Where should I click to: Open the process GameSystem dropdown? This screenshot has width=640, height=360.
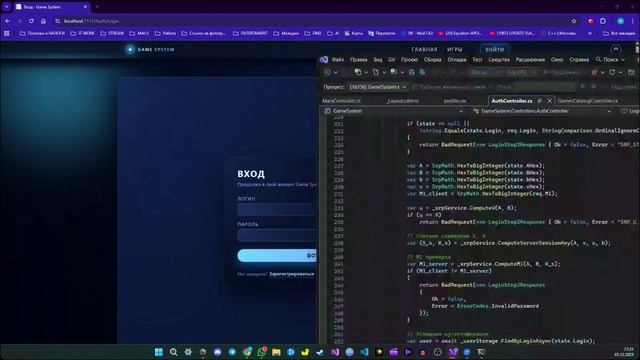tap(378, 87)
